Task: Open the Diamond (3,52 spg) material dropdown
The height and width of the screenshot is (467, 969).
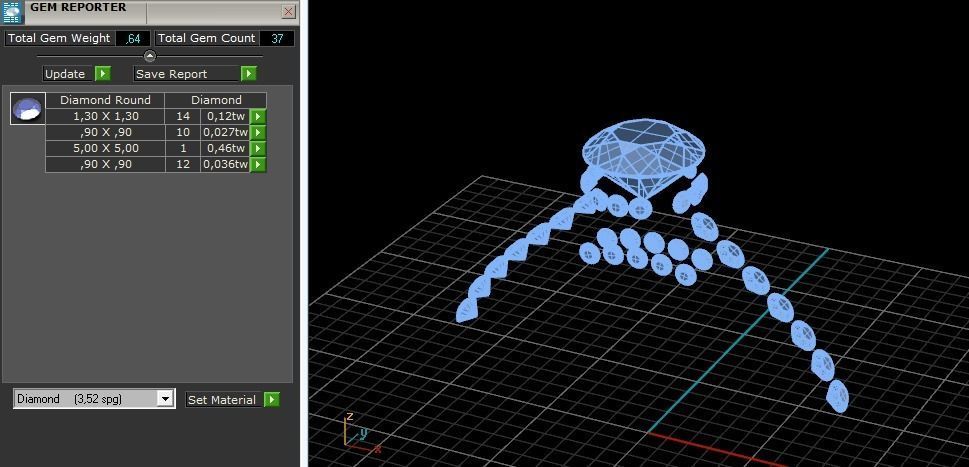Action: (x=165, y=399)
